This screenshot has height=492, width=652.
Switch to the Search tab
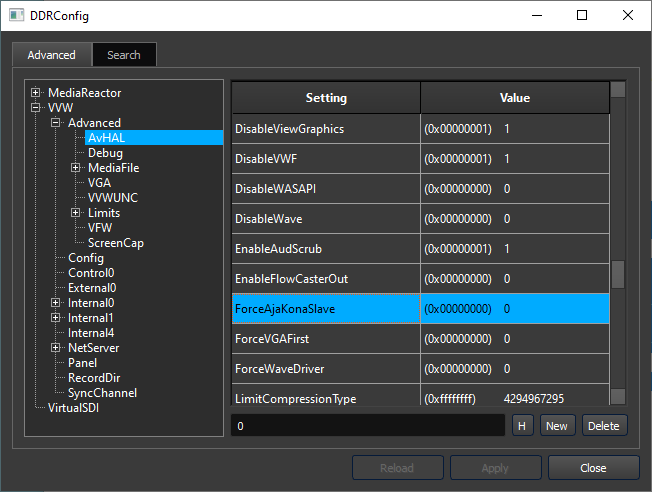124,54
